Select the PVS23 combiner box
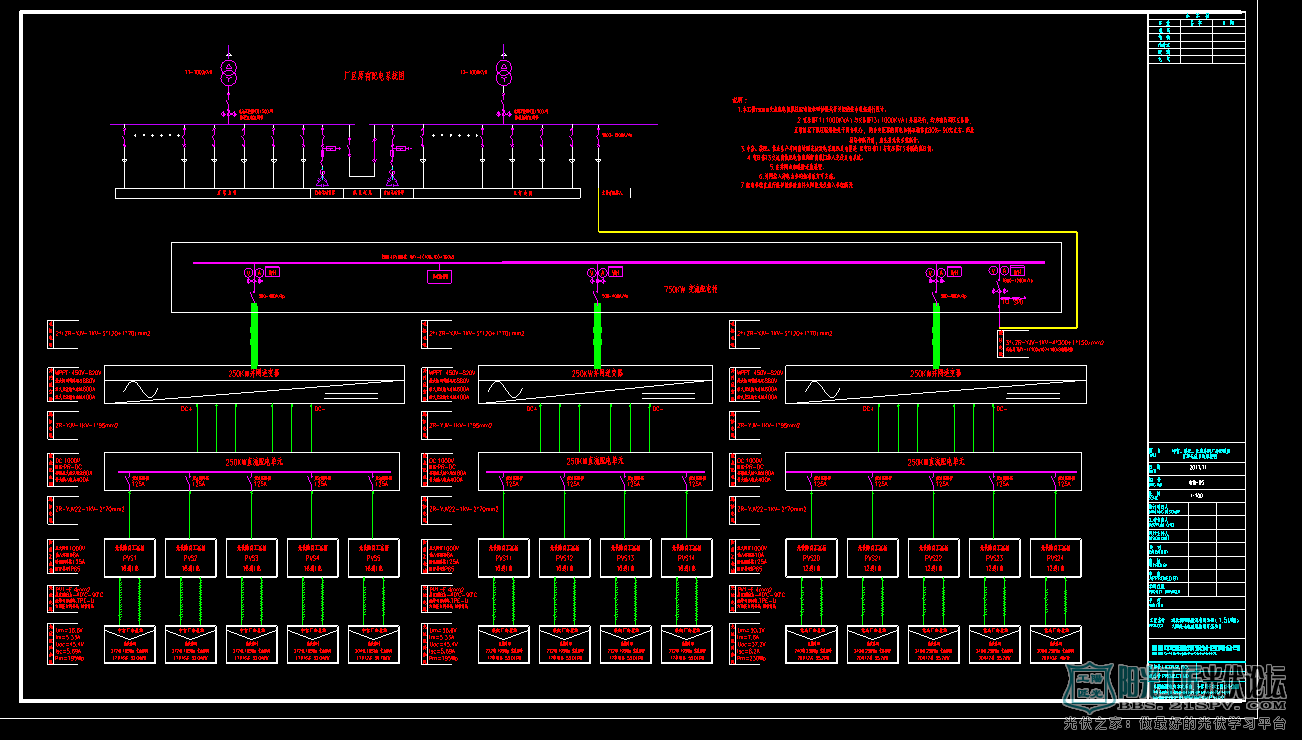This screenshot has height=740, width=1302. tap(995, 558)
